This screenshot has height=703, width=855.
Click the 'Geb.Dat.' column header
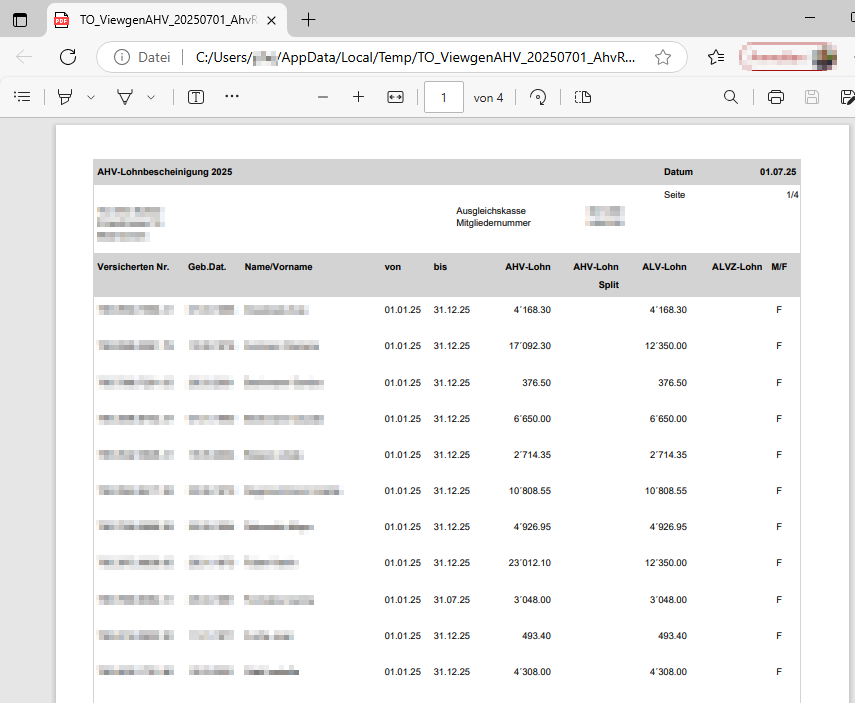(207, 267)
